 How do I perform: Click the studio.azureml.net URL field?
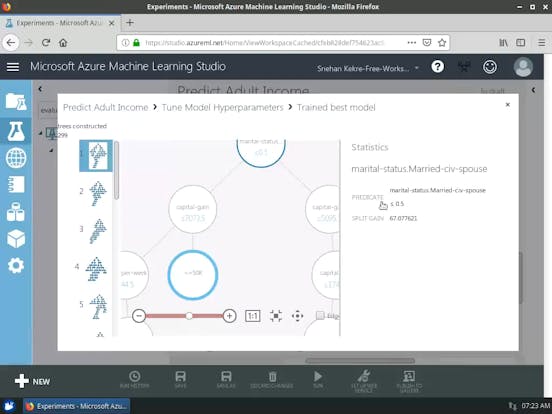pos(265,43)
